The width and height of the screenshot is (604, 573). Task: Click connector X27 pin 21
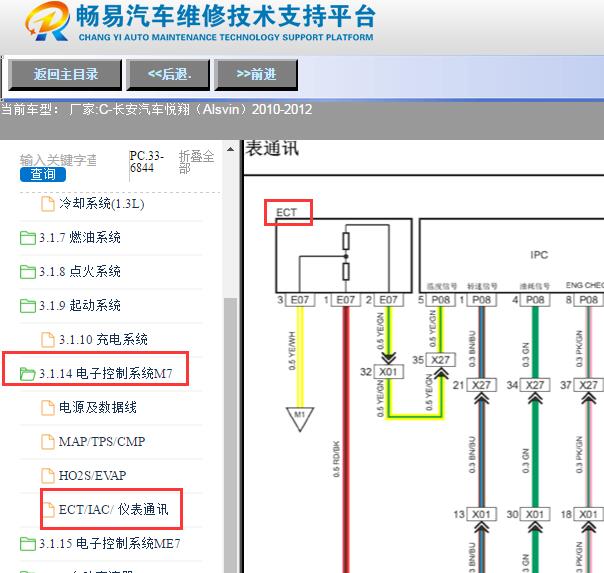point(482,385)
